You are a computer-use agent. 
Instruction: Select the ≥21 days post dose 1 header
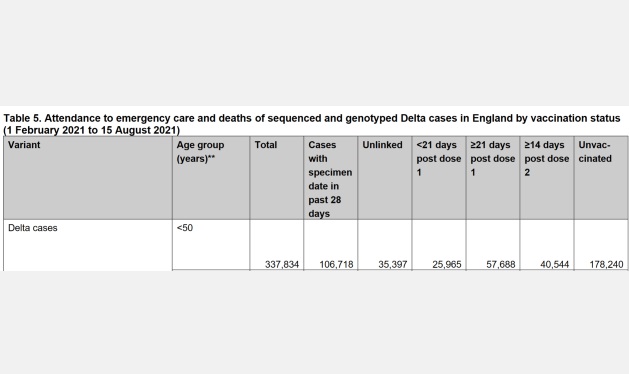click(493, 159)
